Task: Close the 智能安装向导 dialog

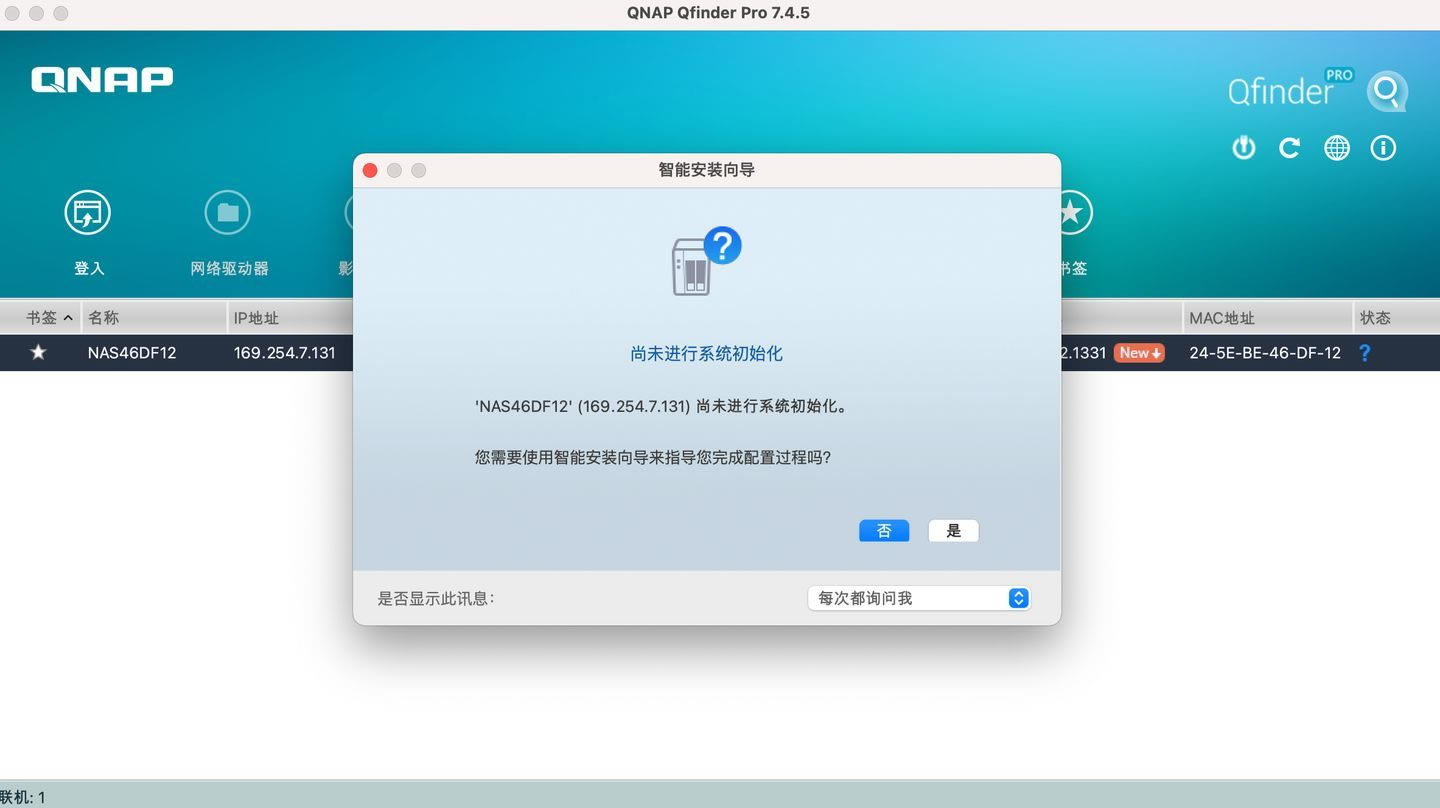Action: tap(370, 171)
